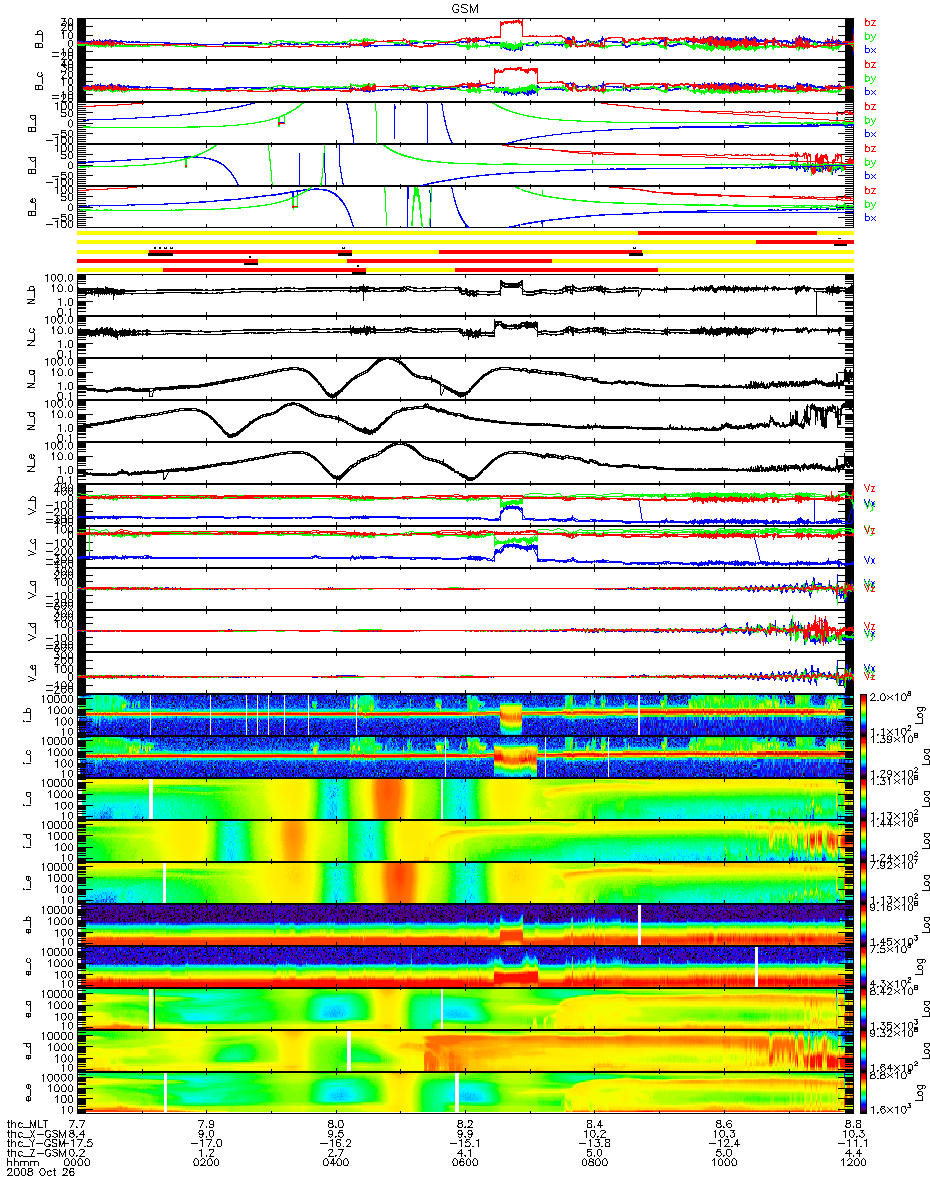This screenshot has height=1200, width=930.
Task: Select the 0000 time tick label
Action: click(77, 1165)
